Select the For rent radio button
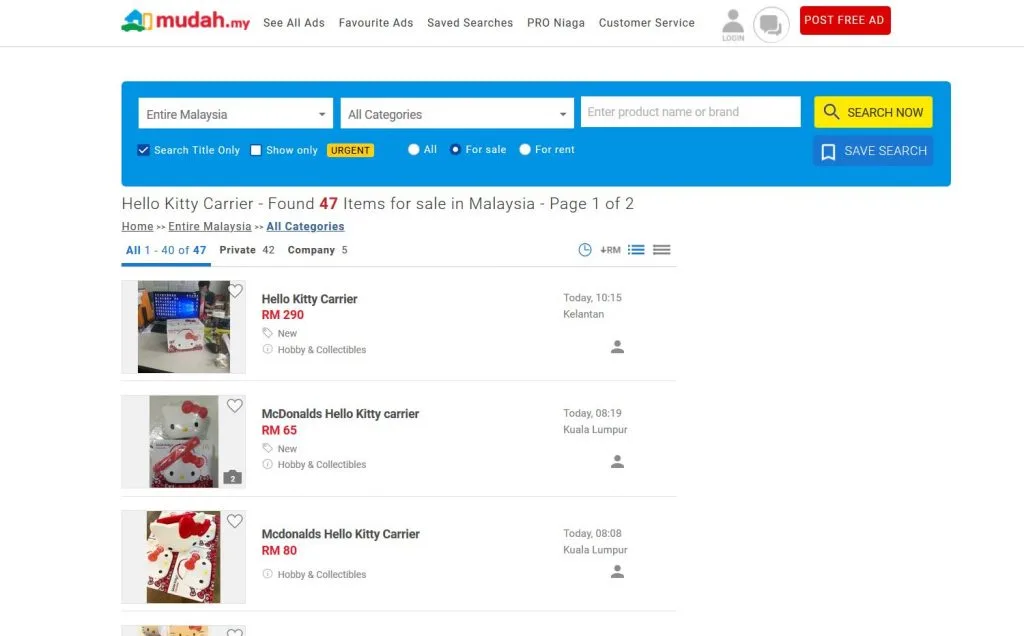The height and width of the screenshot is (636, 1024). tap(525, 150)
